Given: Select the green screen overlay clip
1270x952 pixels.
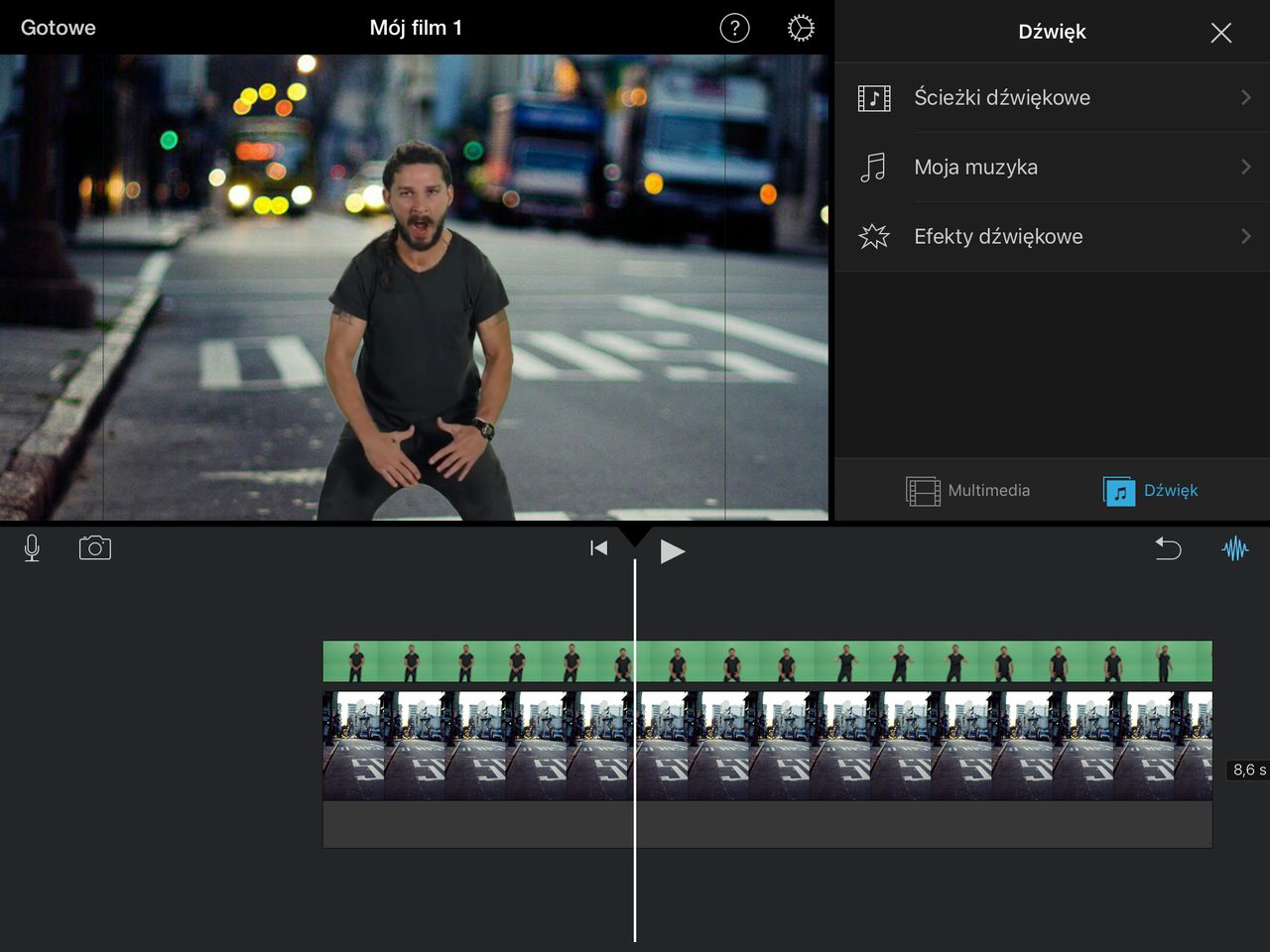Looking at the screenshot, I should click(x=794, y=660).
